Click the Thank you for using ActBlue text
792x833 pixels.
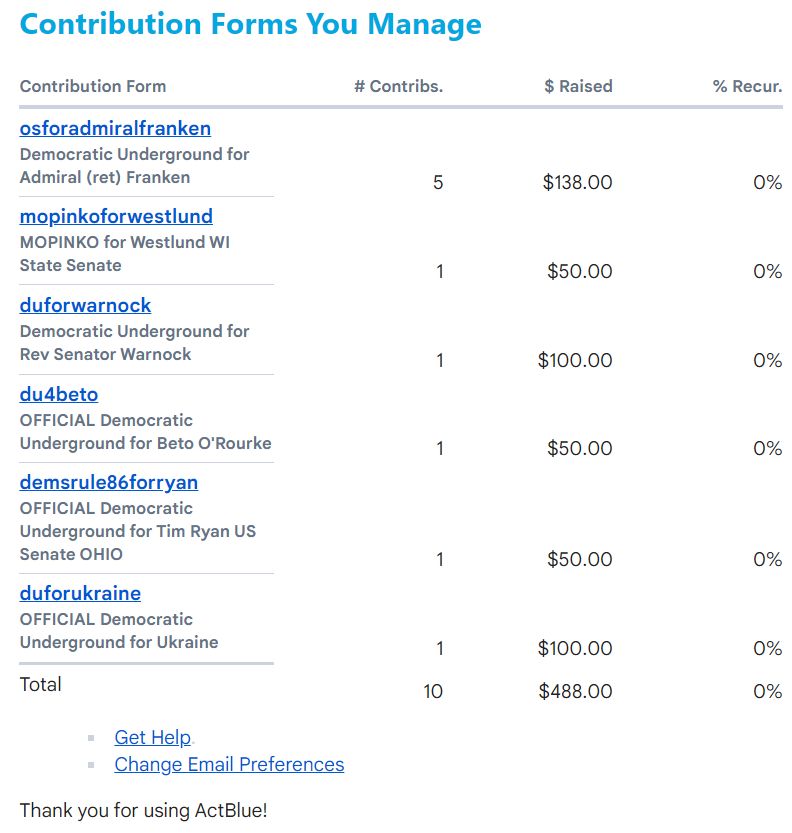[x=143, y=811]
